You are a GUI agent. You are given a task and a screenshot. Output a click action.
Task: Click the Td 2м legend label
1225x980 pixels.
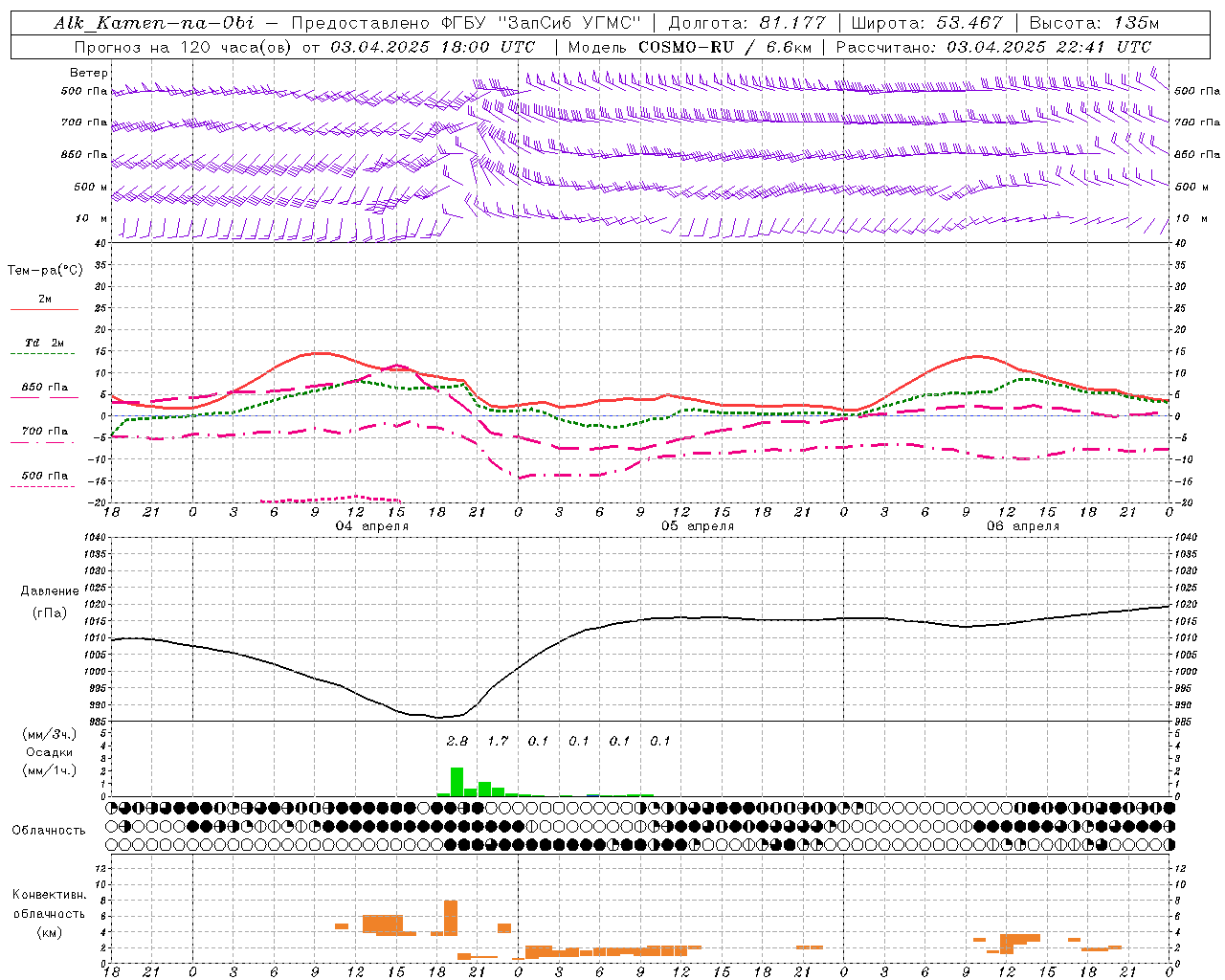[x=45, y=343]
